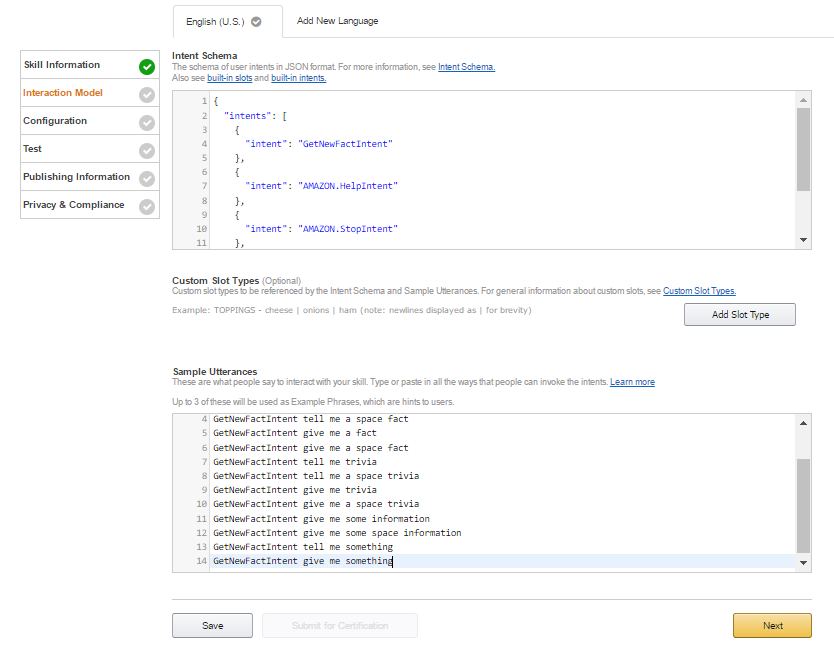The image size is (834, 650).
Task: Open the built-in intents link
Action: [298, 78]
